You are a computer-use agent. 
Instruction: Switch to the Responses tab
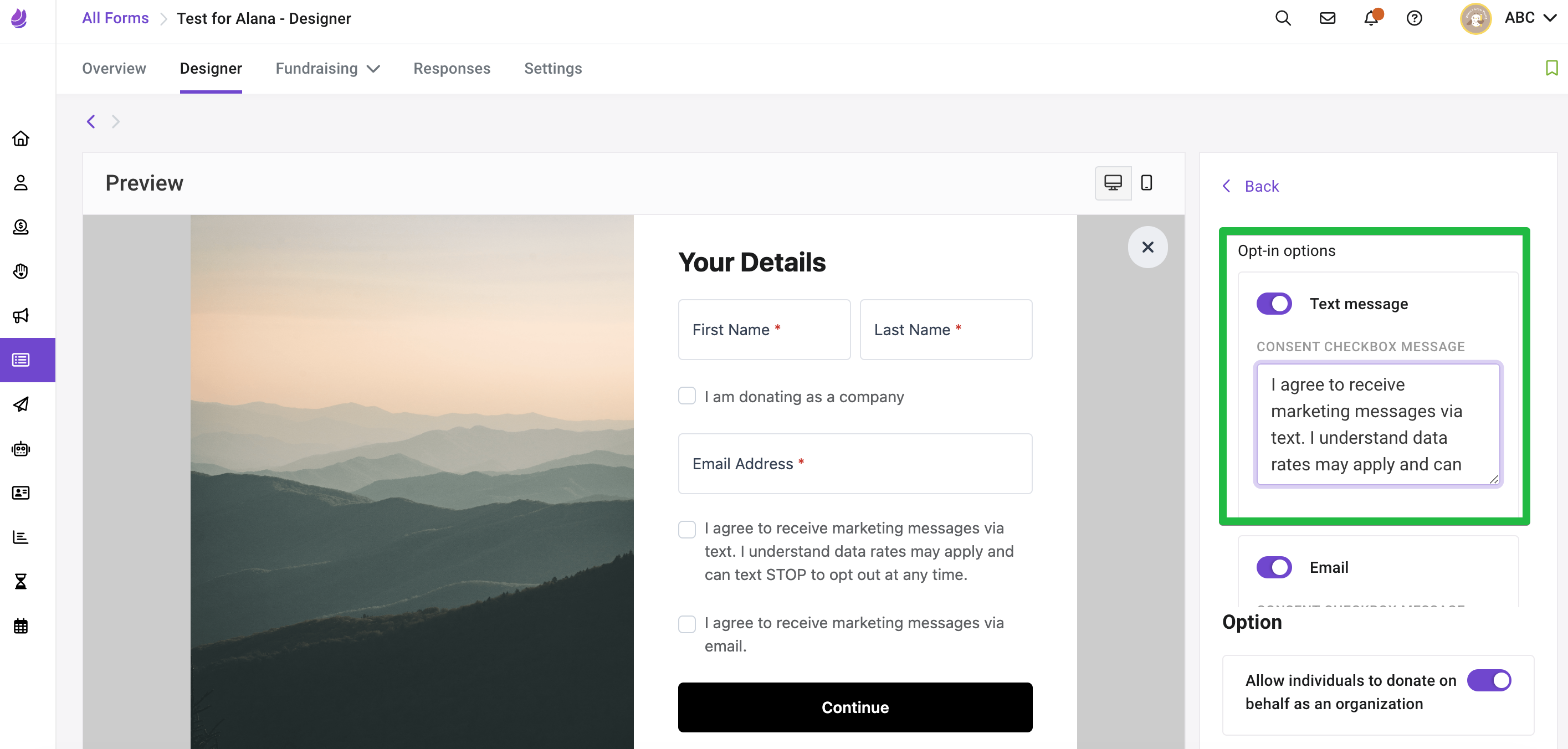[452, 69]
